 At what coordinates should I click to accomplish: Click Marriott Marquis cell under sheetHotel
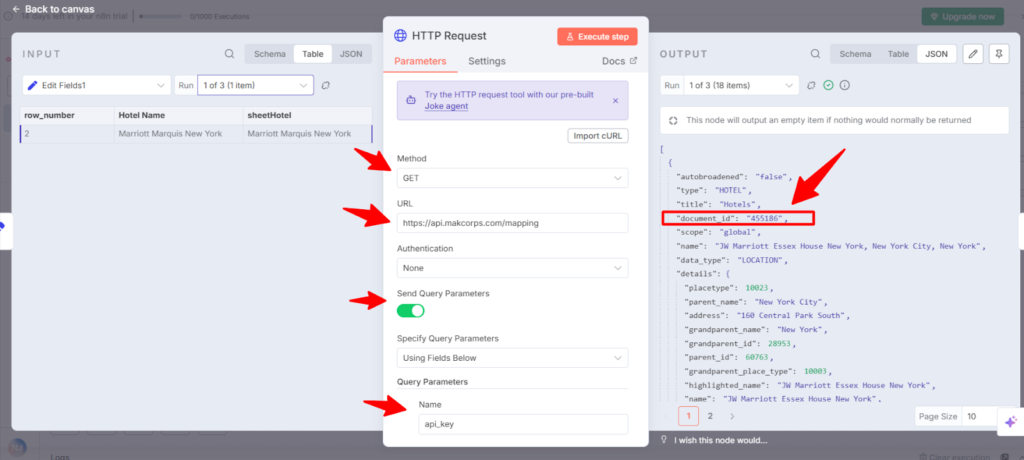tap(307, 134)
